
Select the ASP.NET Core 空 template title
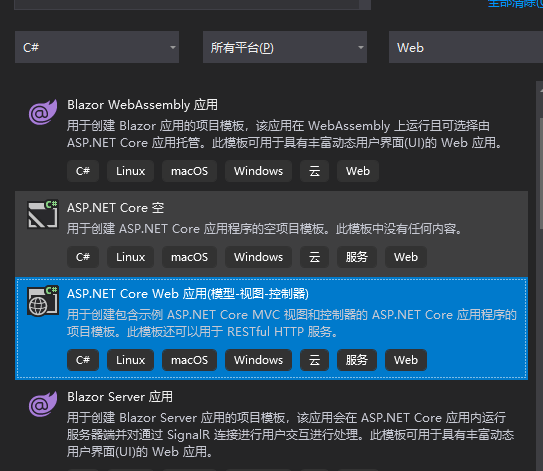click(x=115, y=208)
